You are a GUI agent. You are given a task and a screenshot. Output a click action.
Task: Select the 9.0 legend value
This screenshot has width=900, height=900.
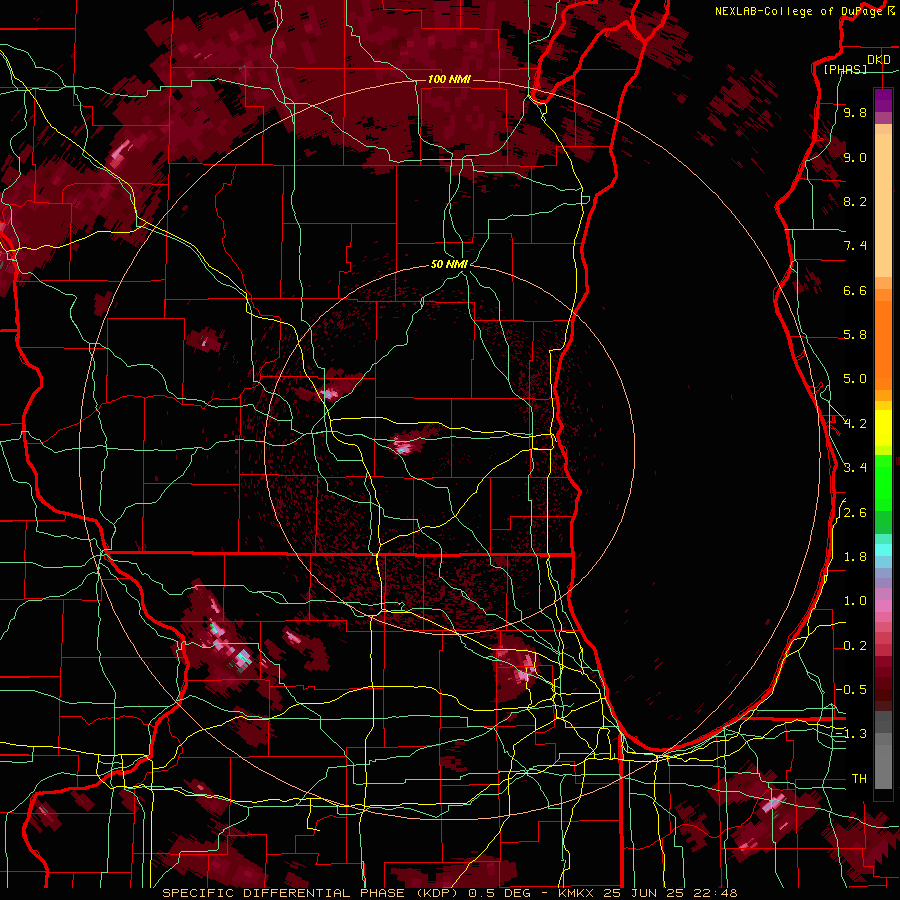855,157
